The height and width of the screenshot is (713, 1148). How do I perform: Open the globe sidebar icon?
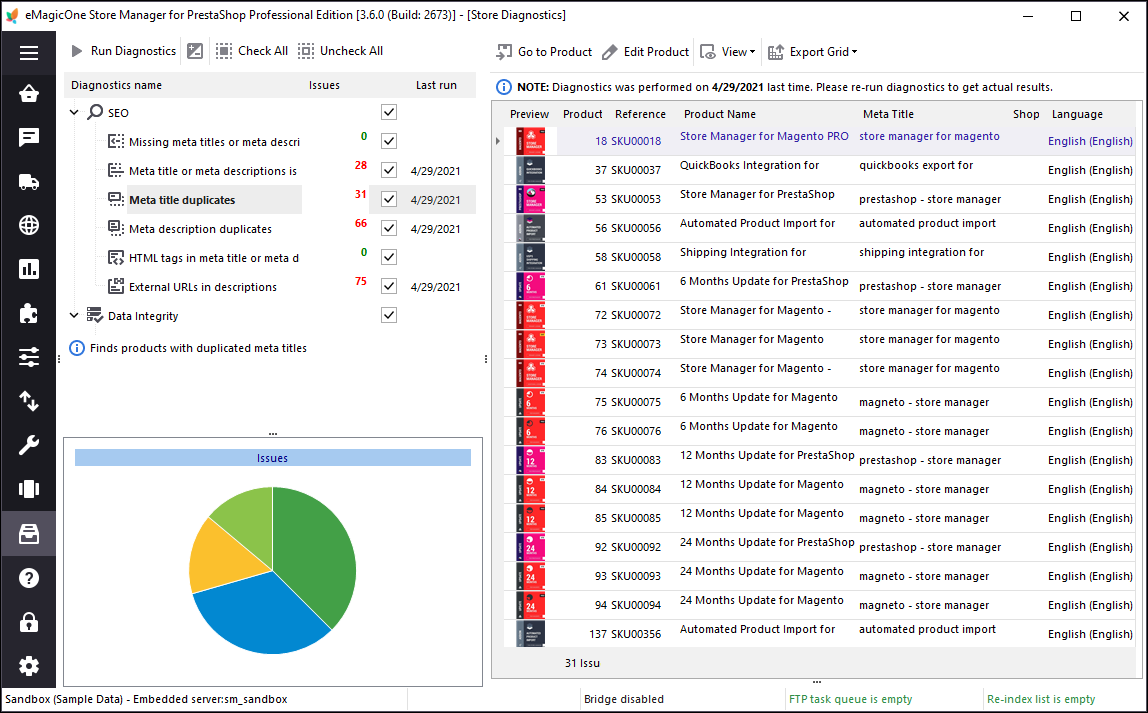coord(29,225)
